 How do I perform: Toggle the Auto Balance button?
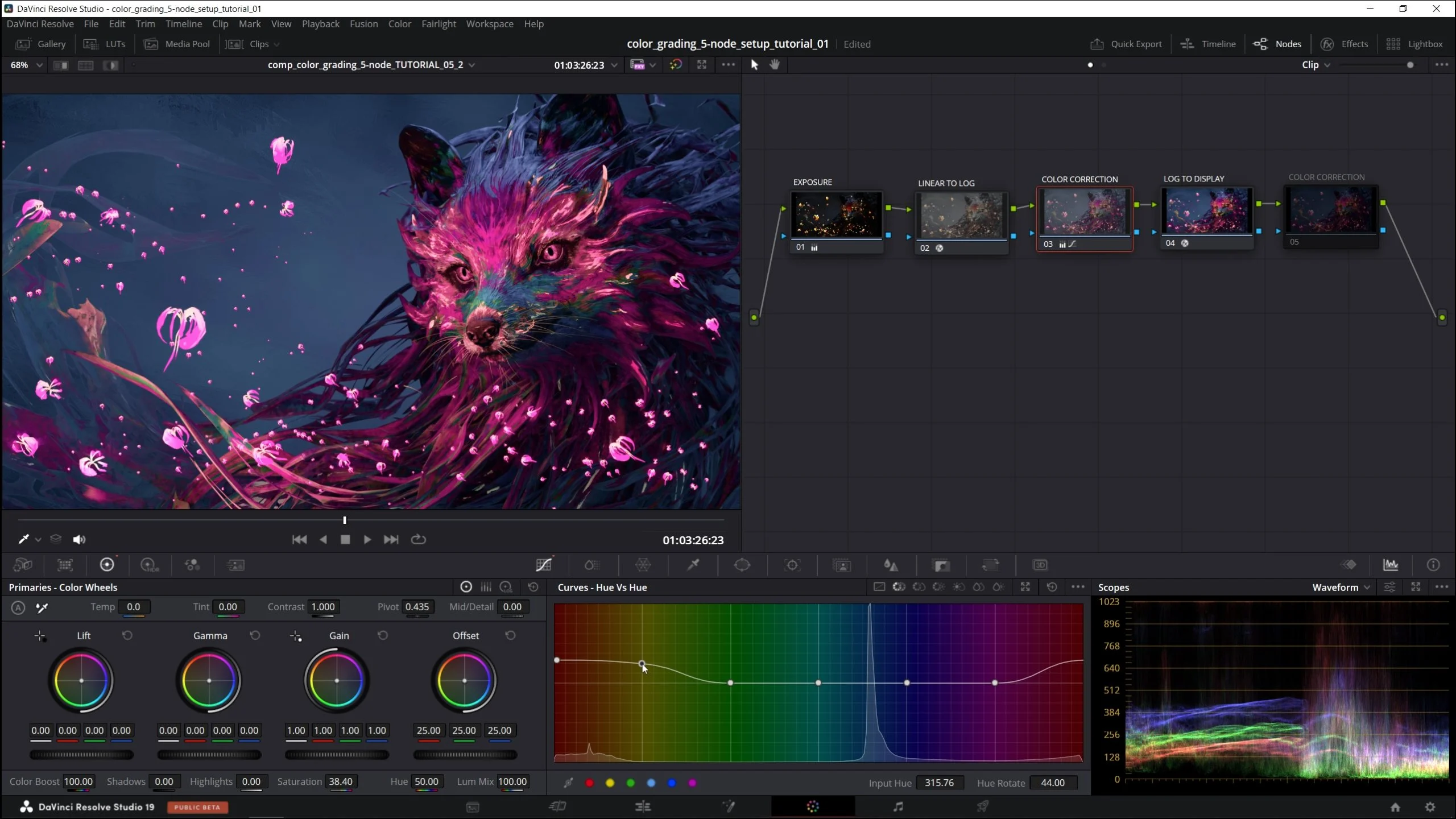(18, 607)
